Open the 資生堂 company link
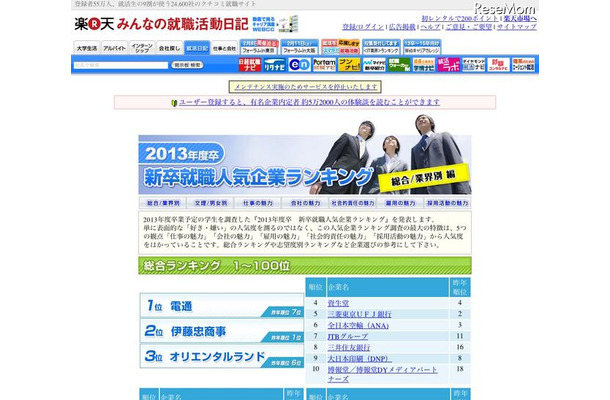 coord(338,303)
